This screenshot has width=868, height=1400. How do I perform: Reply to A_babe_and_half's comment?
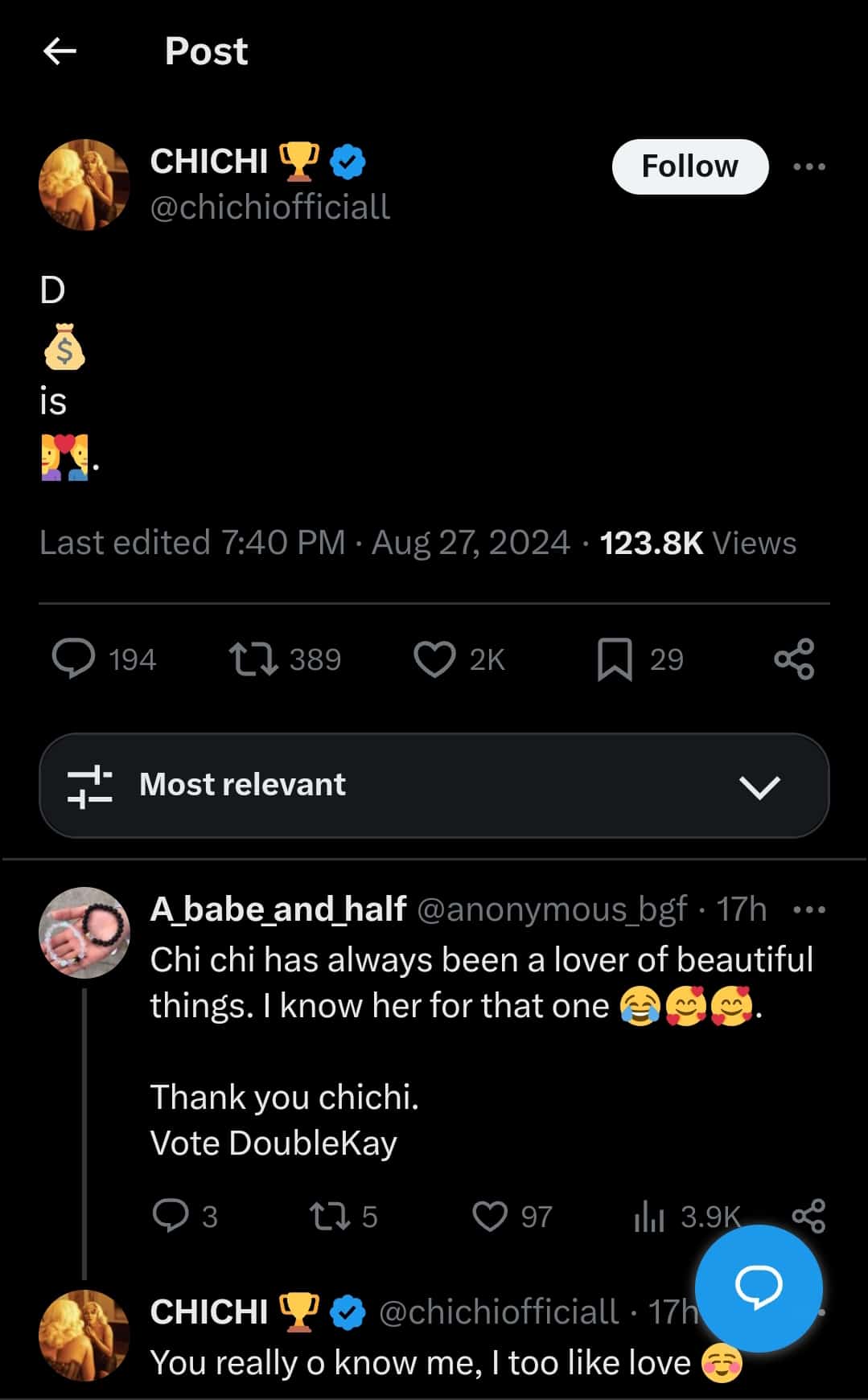click(x=171, y=1216)
